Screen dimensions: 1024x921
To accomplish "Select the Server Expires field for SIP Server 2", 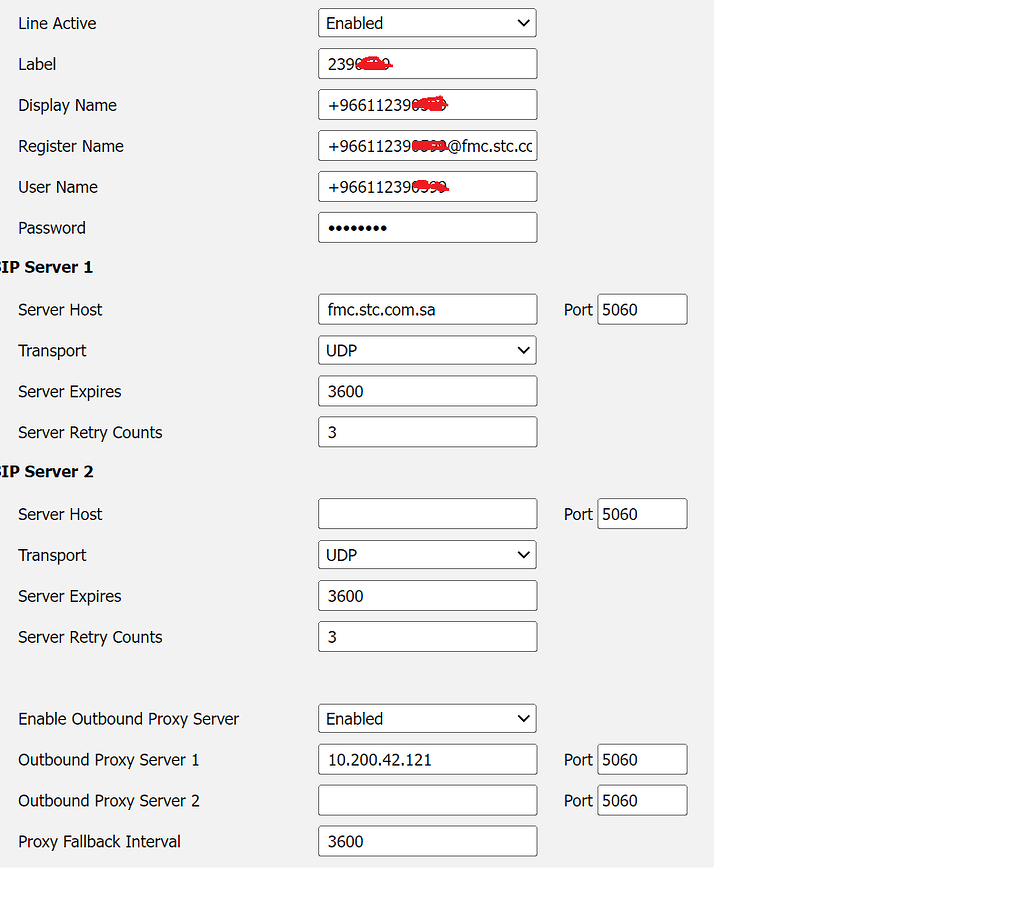I will tap(427, 595).
